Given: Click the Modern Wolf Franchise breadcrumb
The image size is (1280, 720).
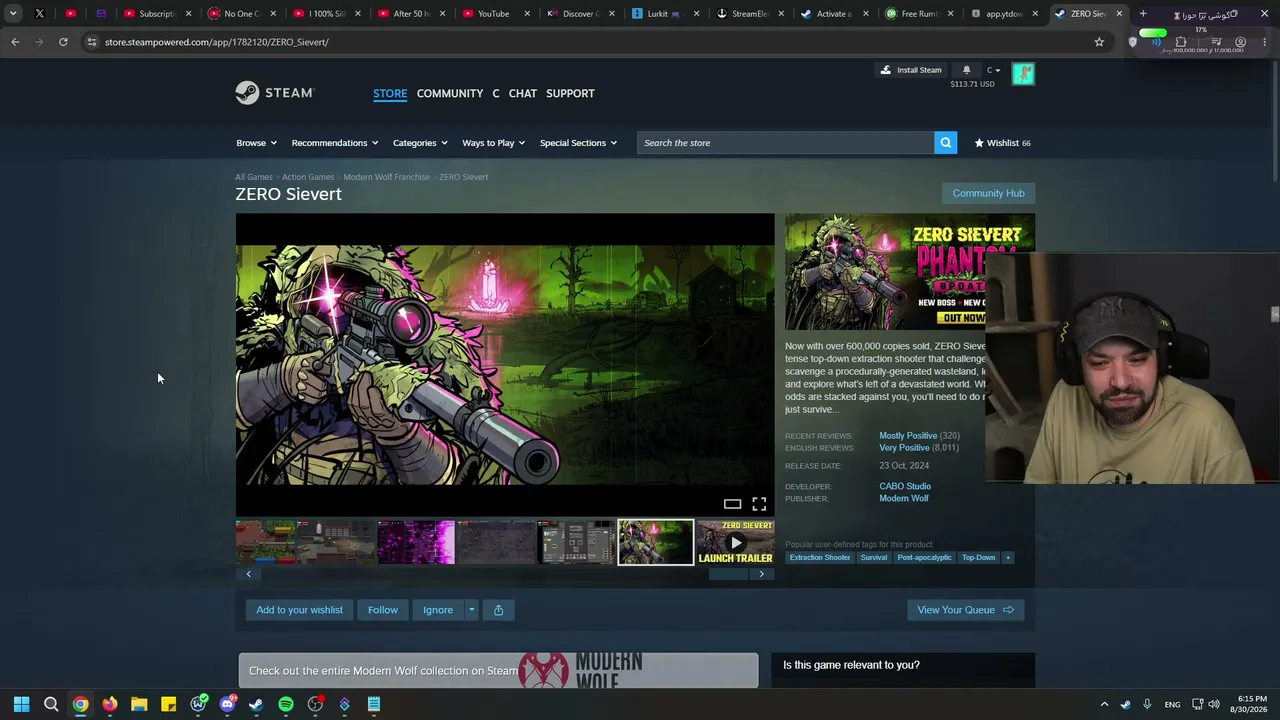Looking at the screenshot, I should coord(386,177).
